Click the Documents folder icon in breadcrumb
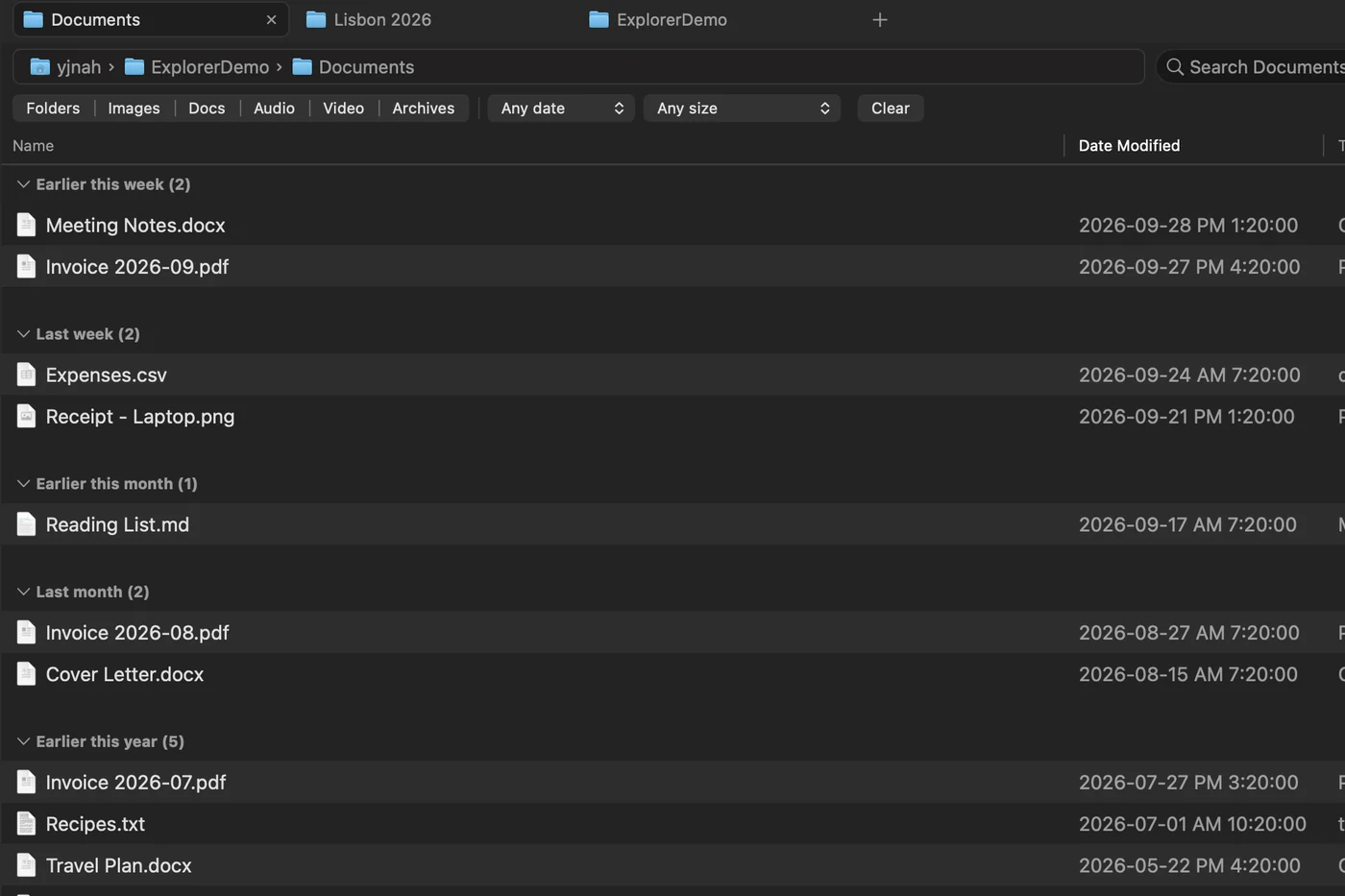This screenshot has height=896, width=1345. (x=302, y=67)
